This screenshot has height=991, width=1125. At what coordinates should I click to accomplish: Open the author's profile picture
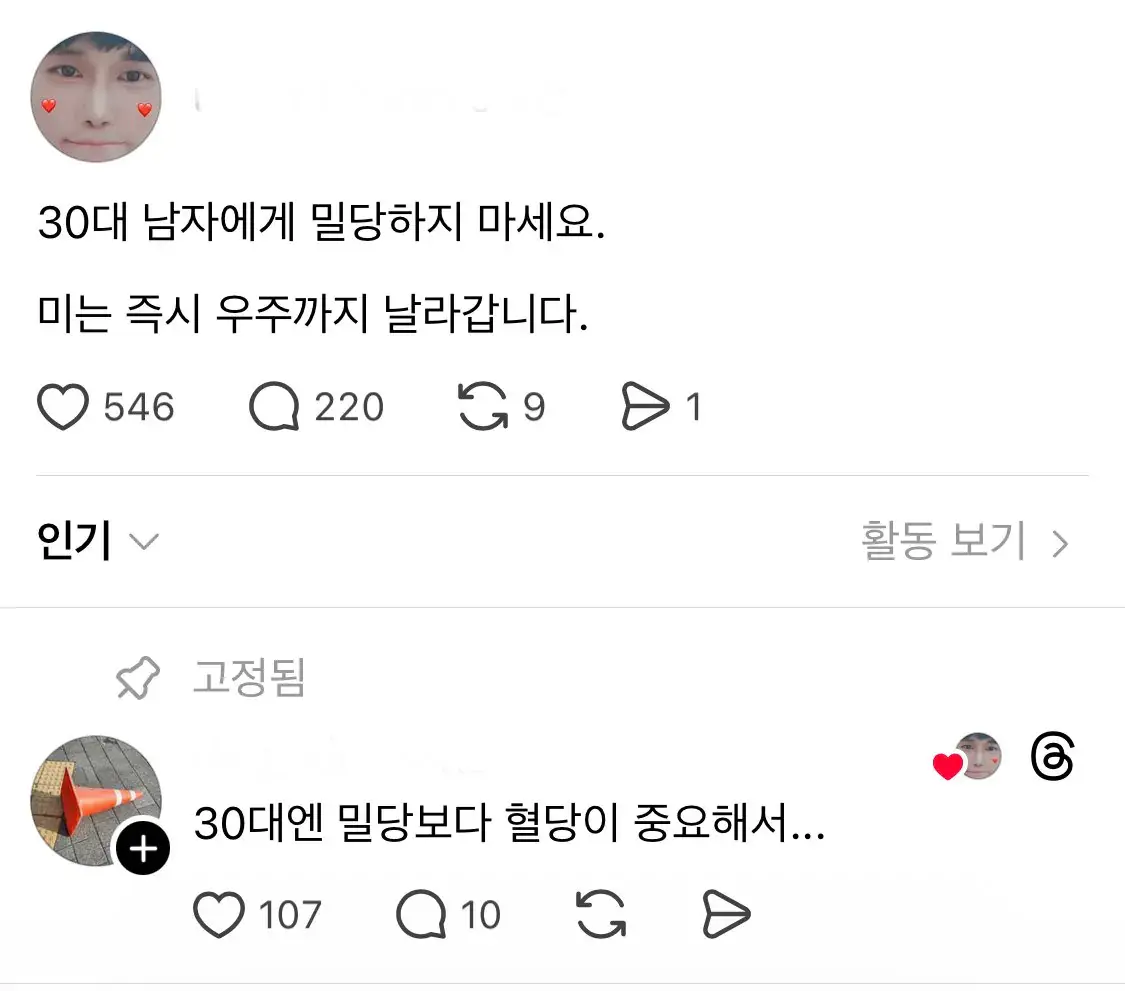96,97
